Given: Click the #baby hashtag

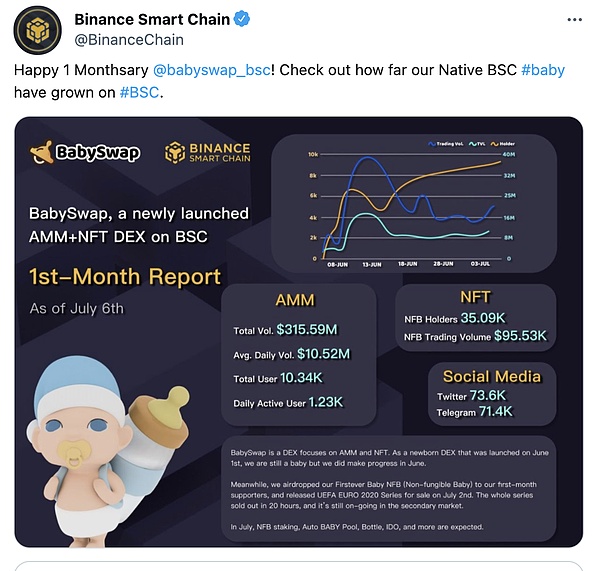Looking at the screenshot, I should pos(545,73).
